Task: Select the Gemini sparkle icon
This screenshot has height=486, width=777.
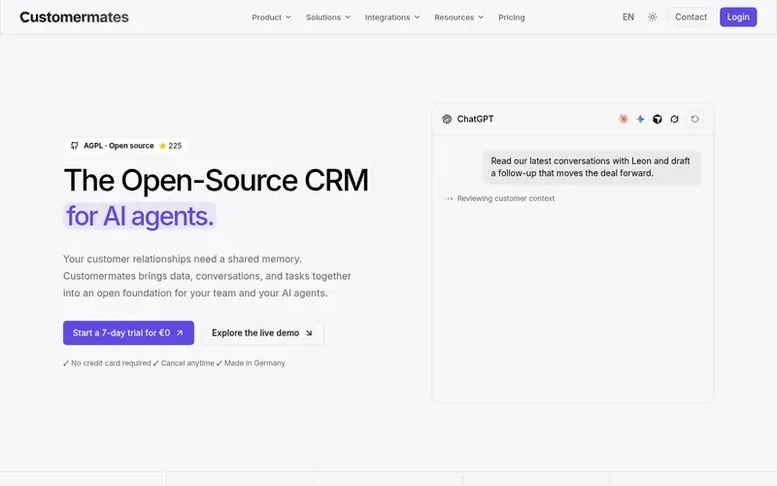Action: 640,119
